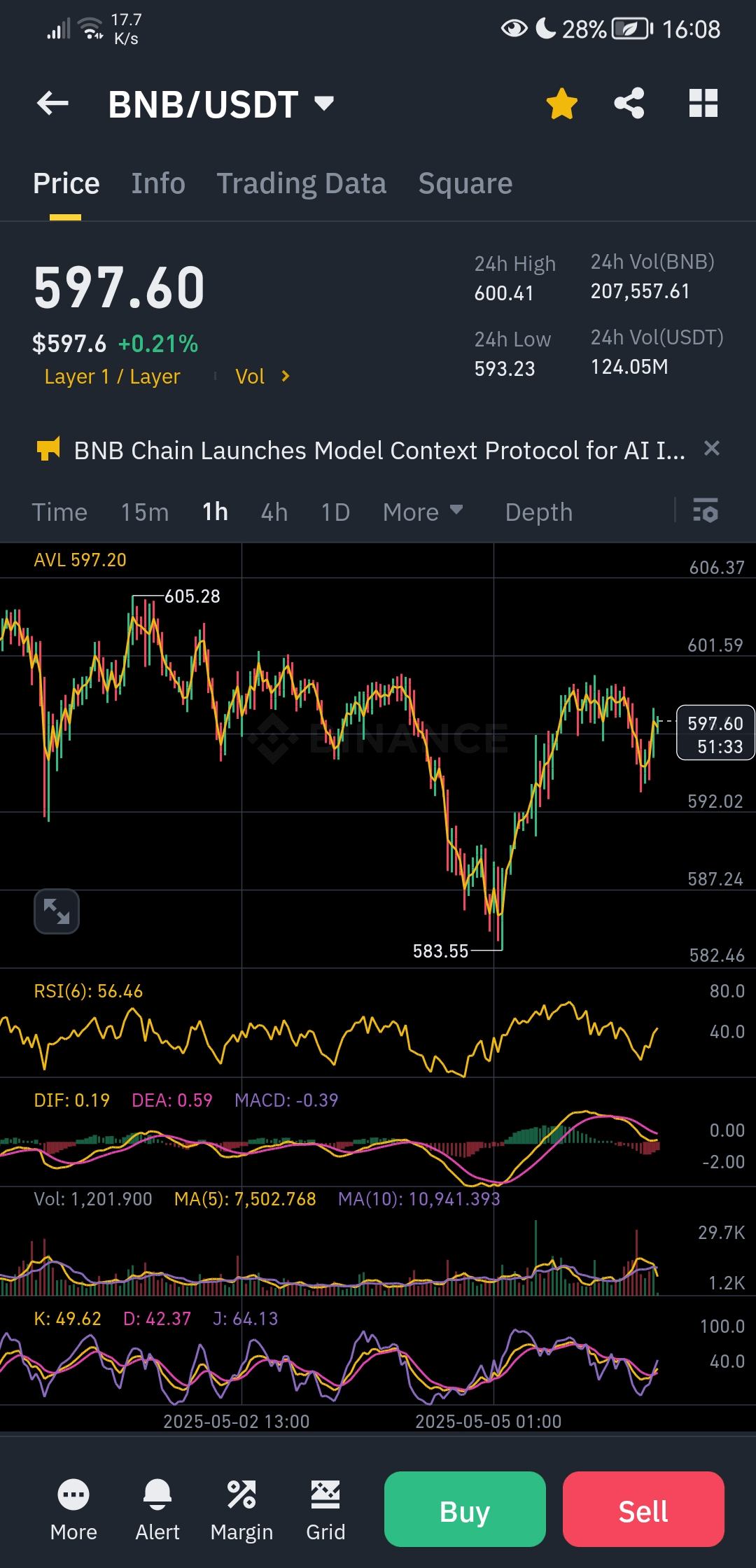Screen dimensions: 756x1568
Task: Open the More menu icon at bottom
Action: click(73, 1510)
